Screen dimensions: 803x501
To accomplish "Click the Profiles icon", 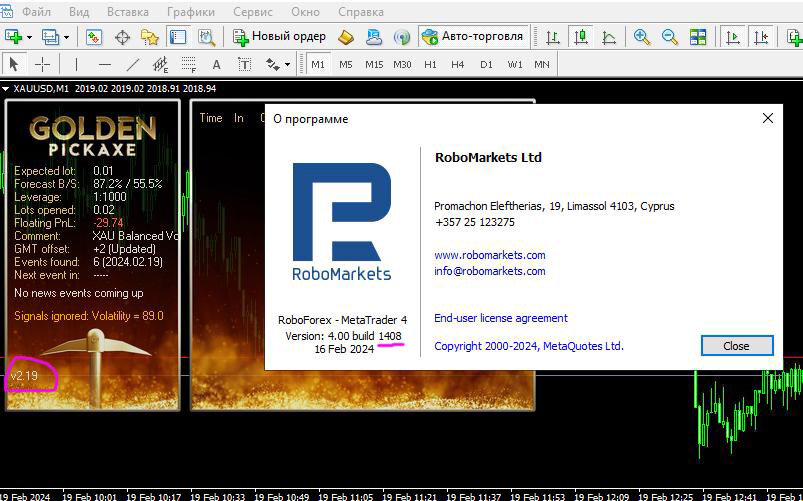I will point(50,37).
